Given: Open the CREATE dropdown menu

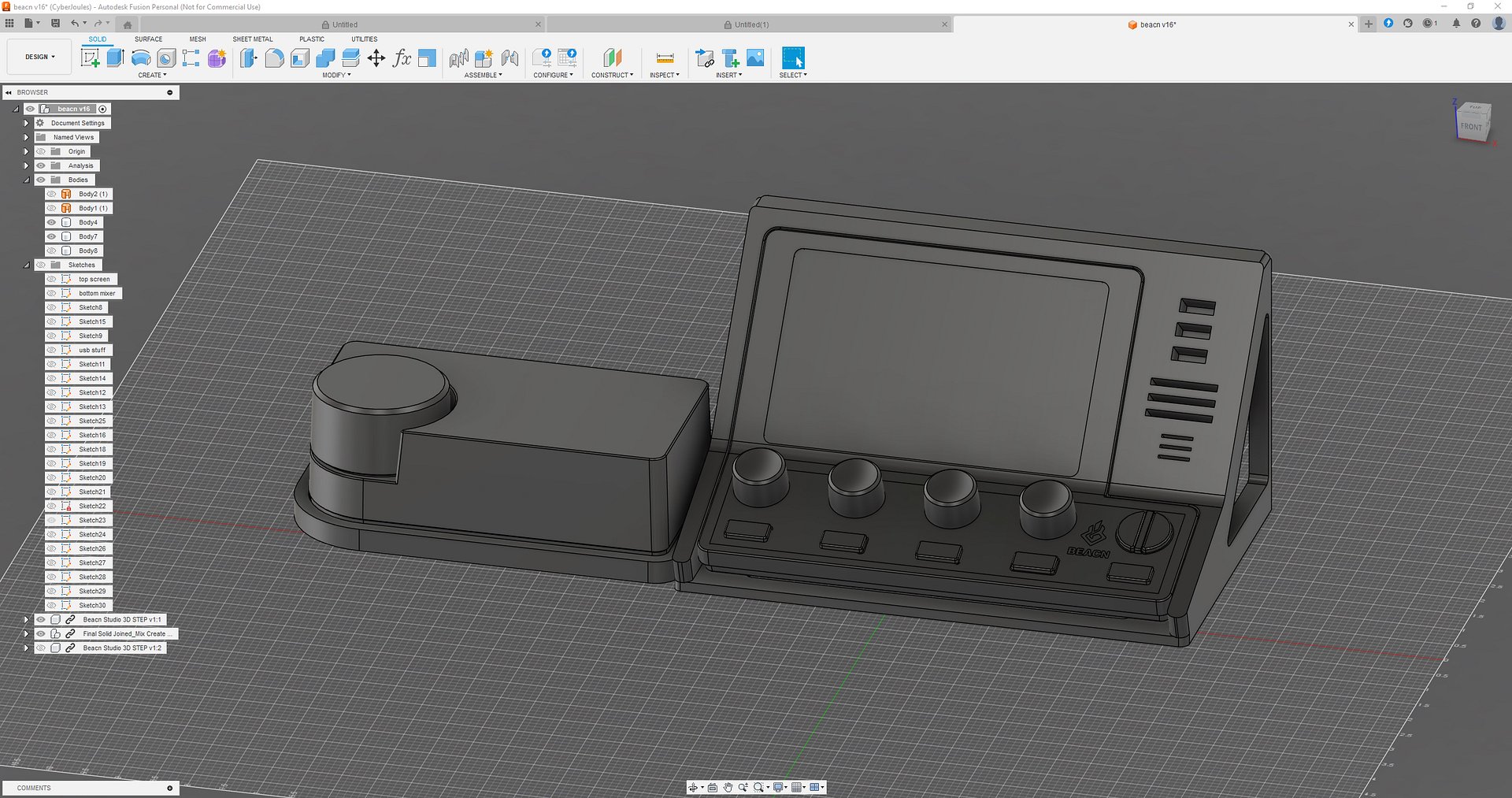Looking at the screenshot, I should 152,75.
